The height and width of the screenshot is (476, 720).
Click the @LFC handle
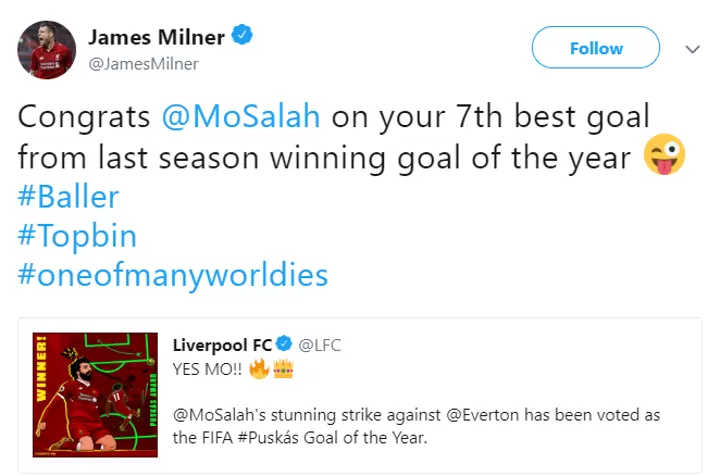(320, 345)
